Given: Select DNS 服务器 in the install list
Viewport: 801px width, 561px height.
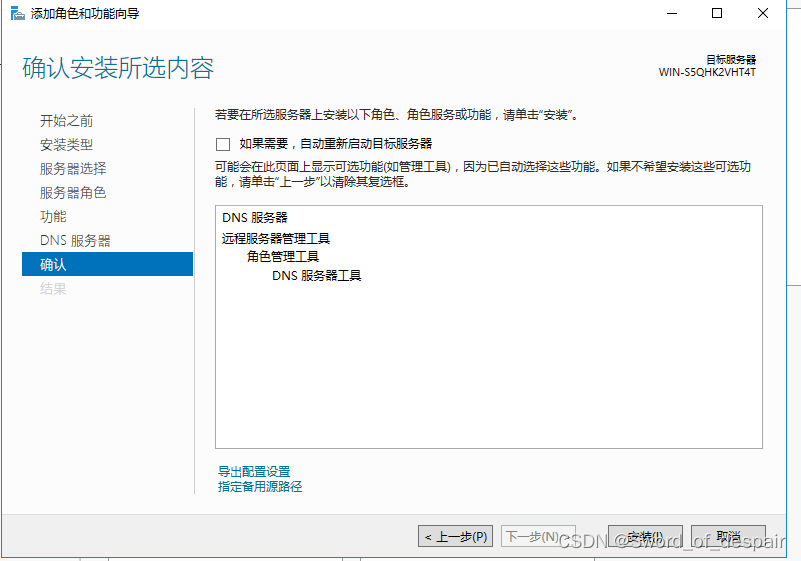Looking at the screenshot, I should coord(255,218).
